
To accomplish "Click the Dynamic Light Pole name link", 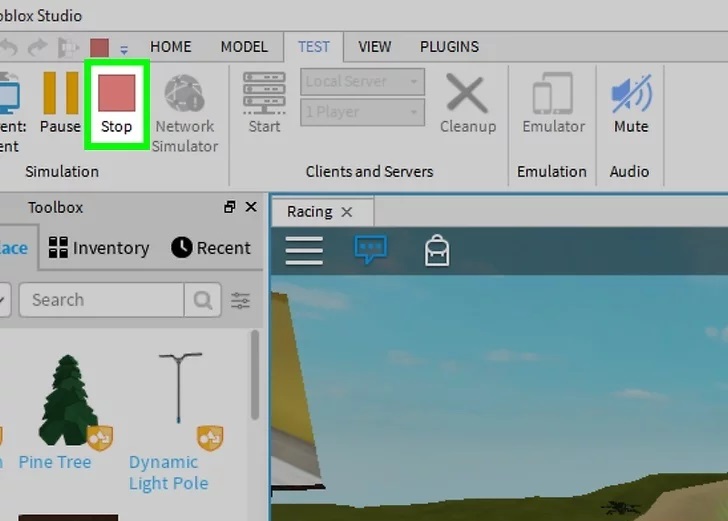I will [x=169, y=473].
